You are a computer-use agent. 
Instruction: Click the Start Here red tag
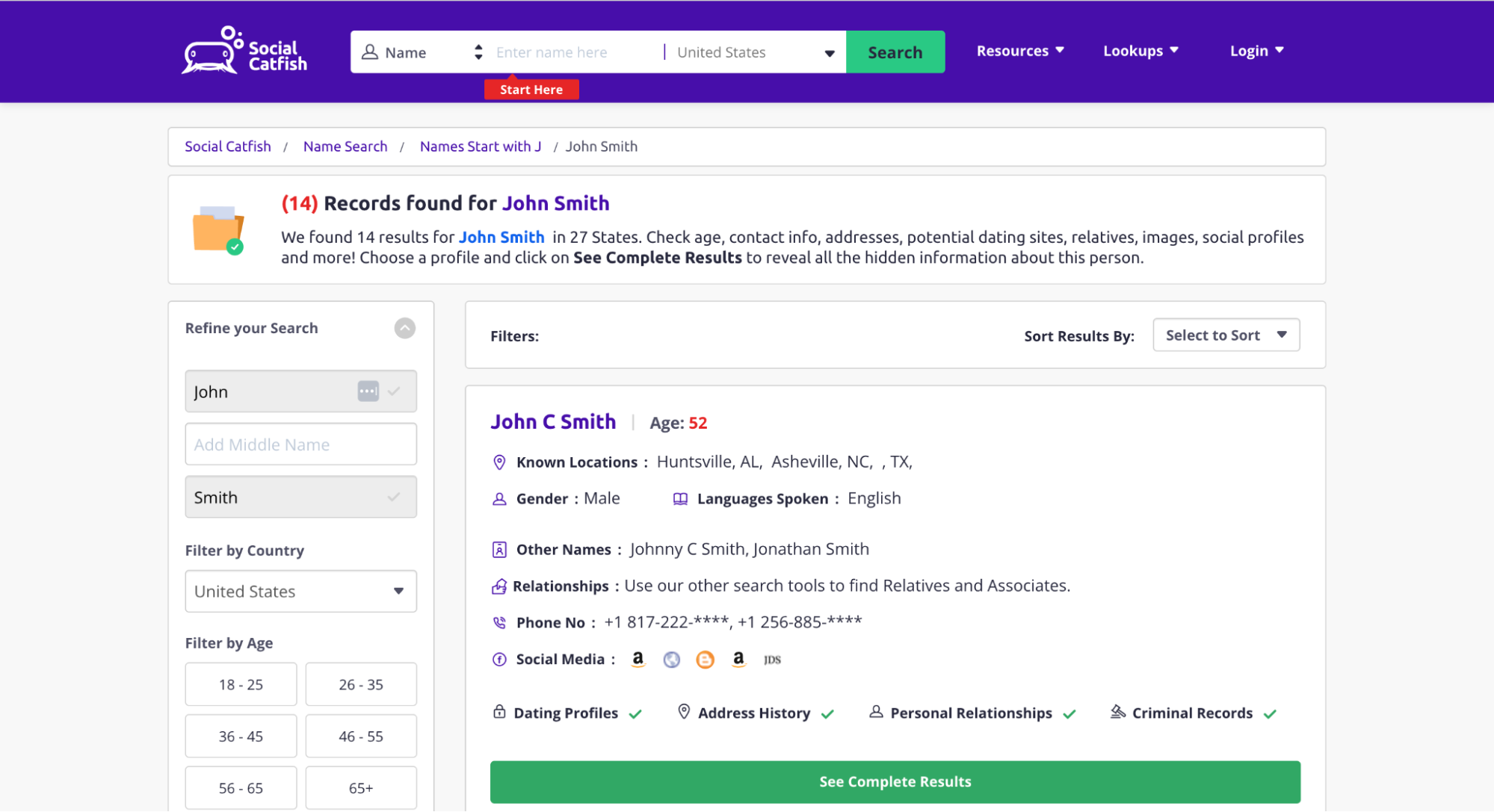pos(531,90)
